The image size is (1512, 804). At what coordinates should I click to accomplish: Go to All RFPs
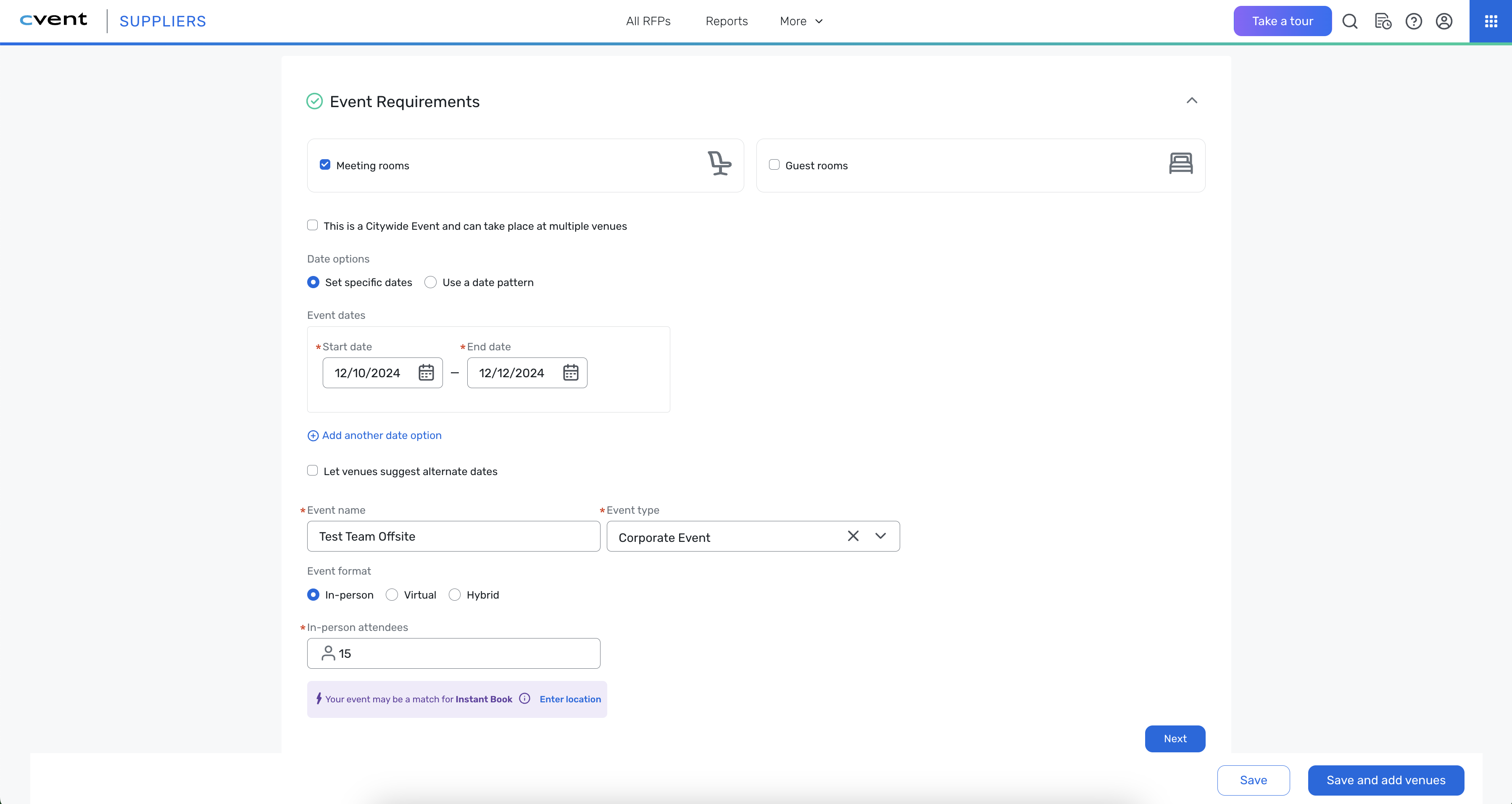point(648,21)
